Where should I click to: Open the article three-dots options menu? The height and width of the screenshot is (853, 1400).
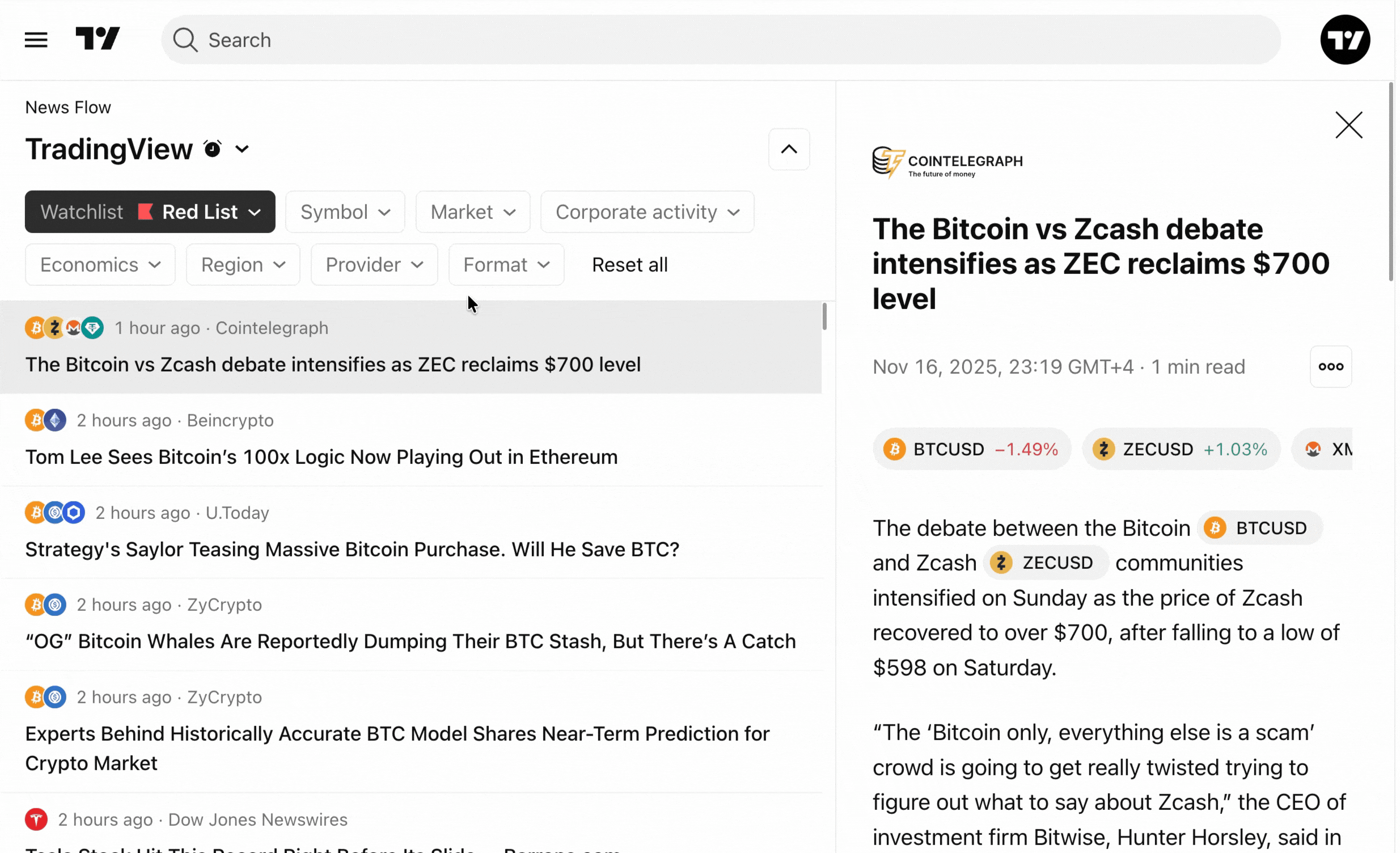[x=1330, y=366]
